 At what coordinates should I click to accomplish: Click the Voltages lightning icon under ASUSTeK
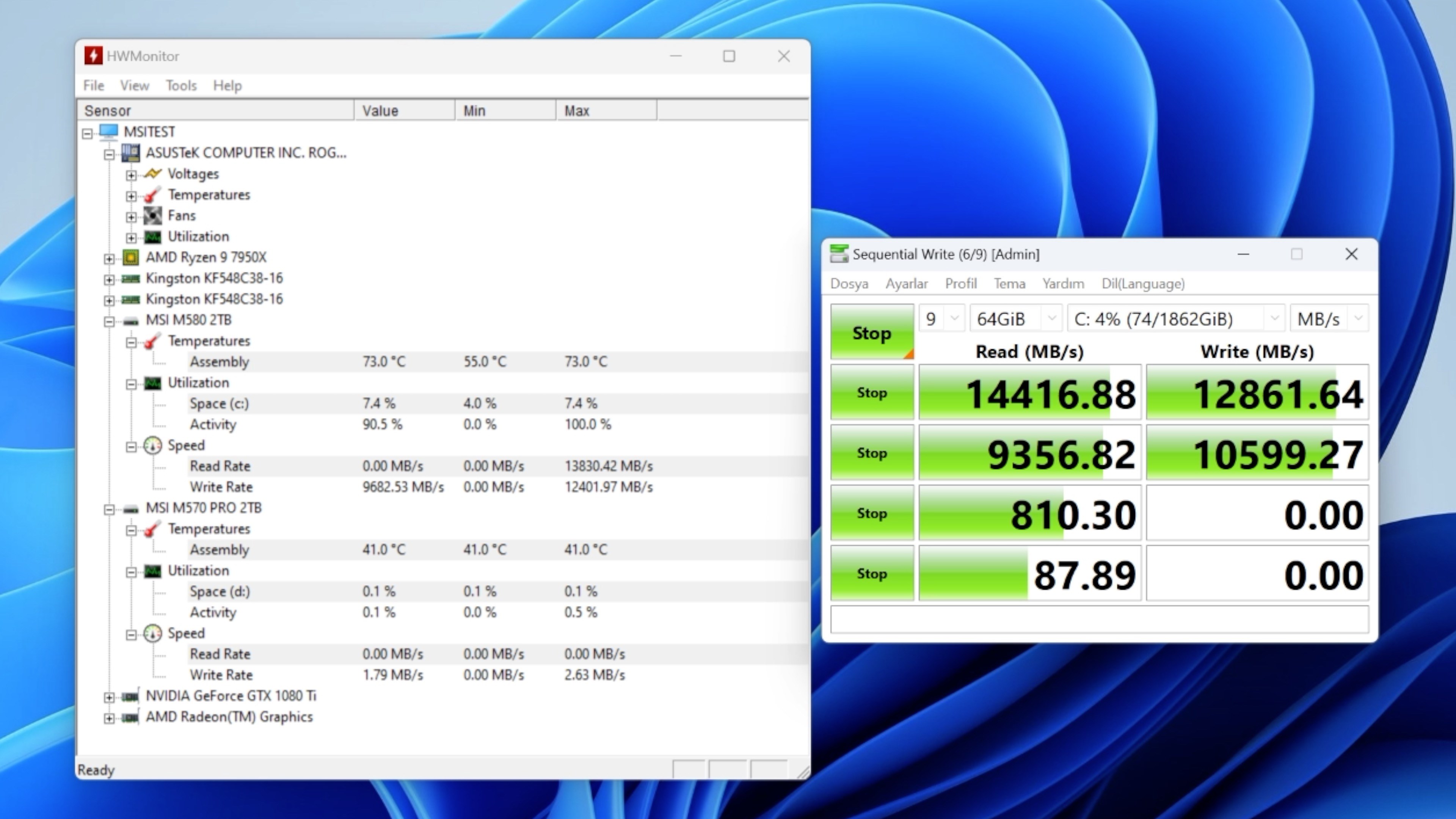[152, 174]
